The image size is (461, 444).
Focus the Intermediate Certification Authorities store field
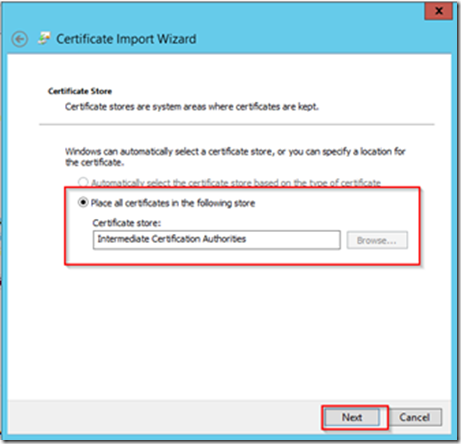217,240
